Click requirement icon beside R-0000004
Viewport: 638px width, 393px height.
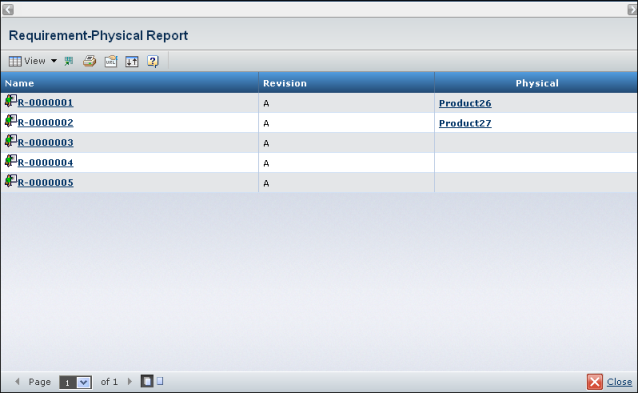(x=11, y=161)
